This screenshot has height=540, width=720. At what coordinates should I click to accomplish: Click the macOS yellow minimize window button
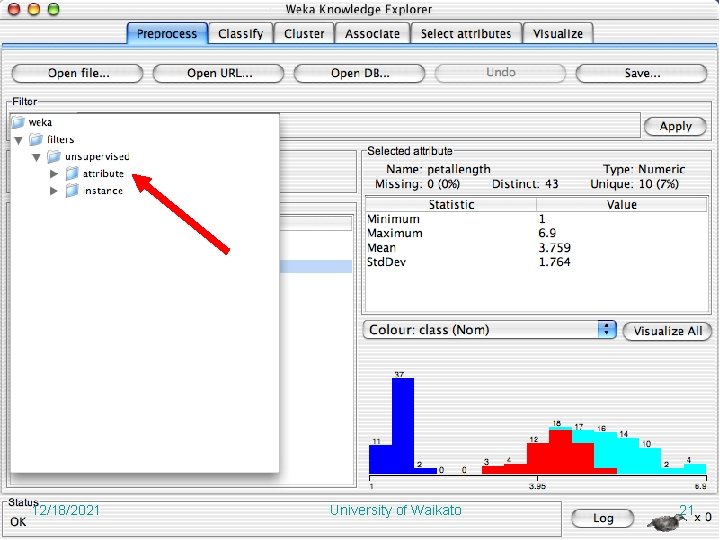[34, 9]
